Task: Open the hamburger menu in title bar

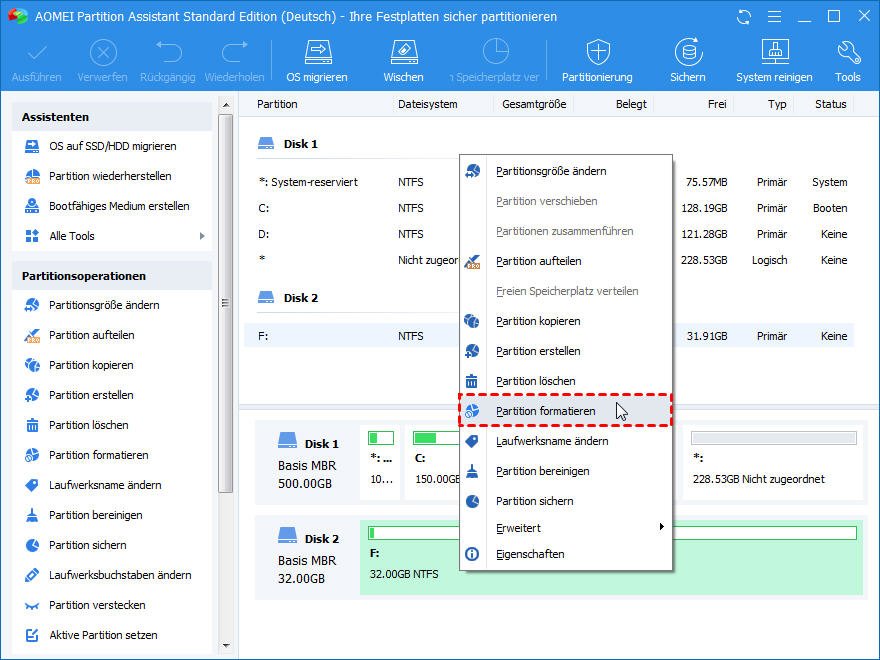Action: (774, 17)
